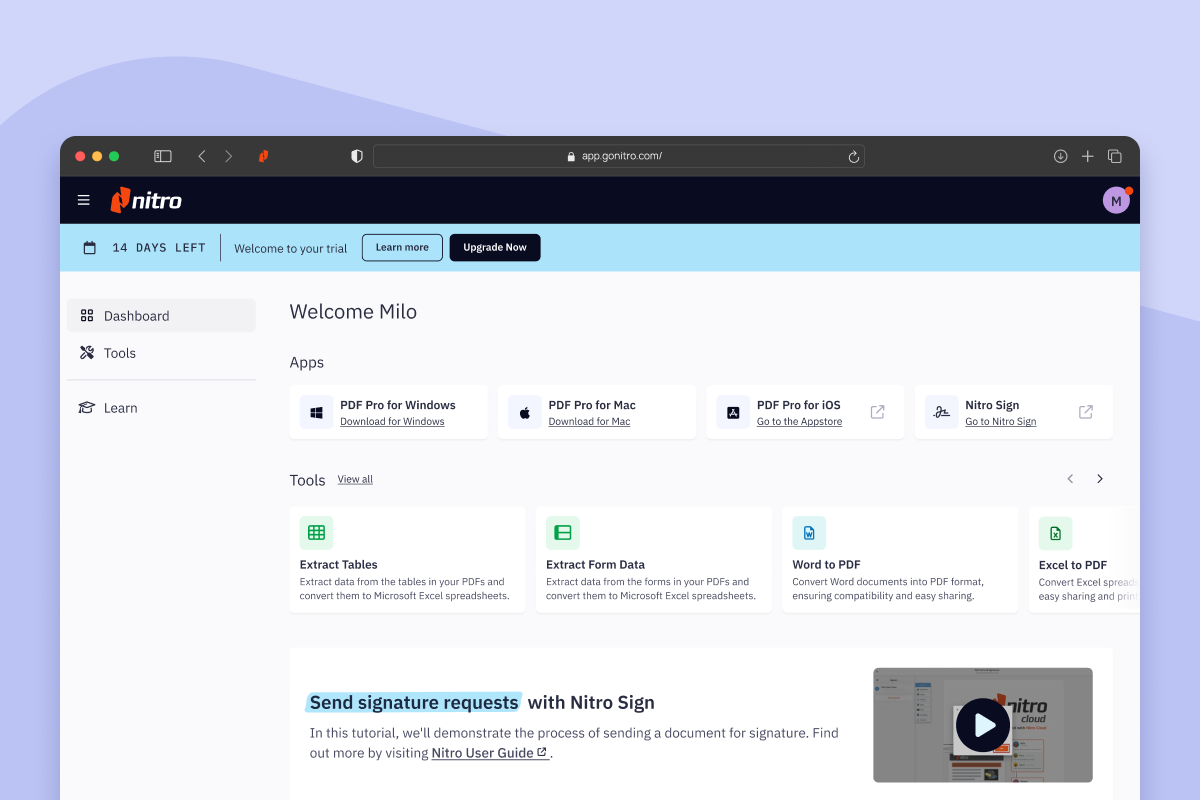This screenshot has height=800, width=1200.
Task: Click the Learn more button
Action: tap(402, 248)
